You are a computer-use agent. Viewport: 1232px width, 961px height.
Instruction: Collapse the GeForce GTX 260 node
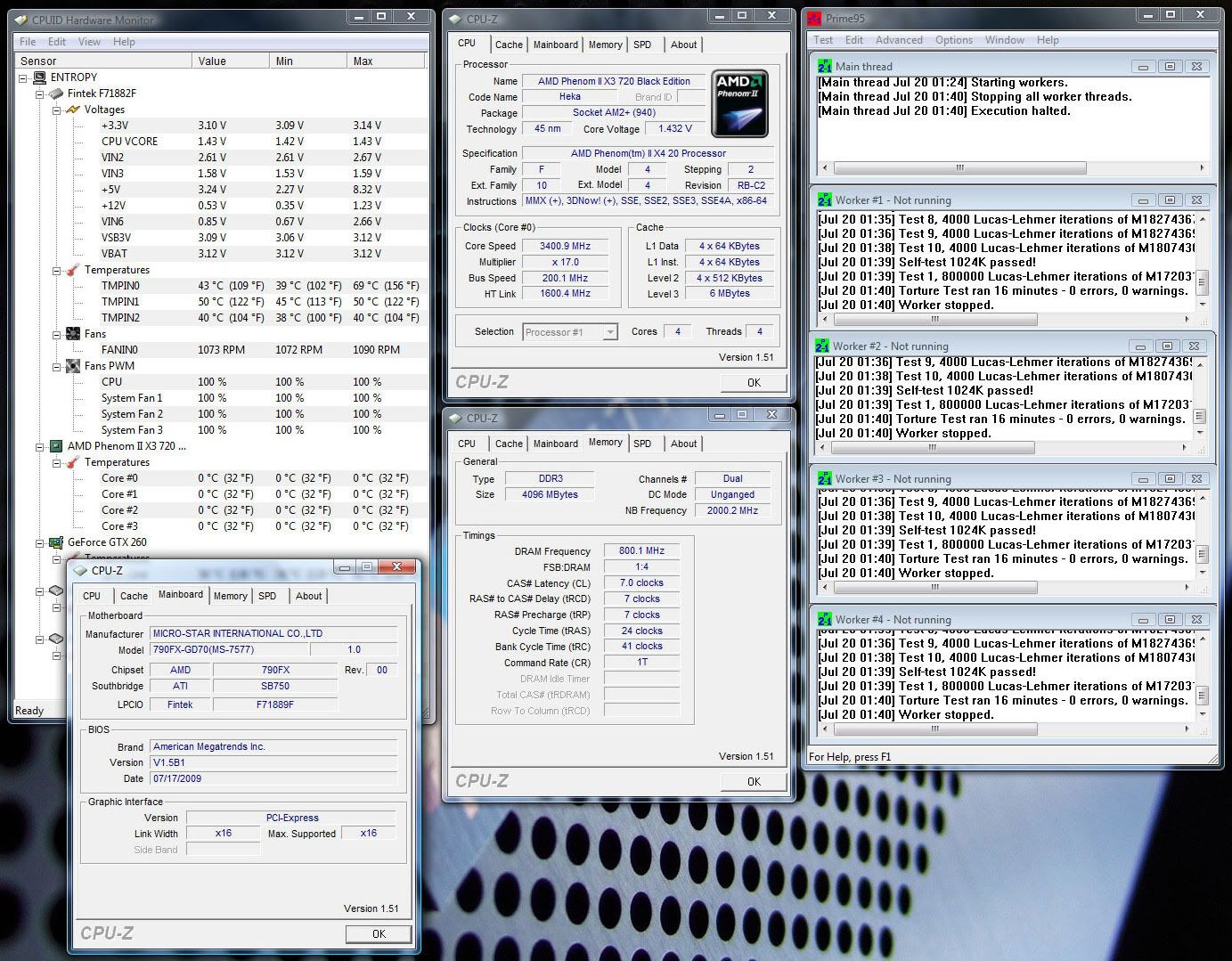[40, 542]
